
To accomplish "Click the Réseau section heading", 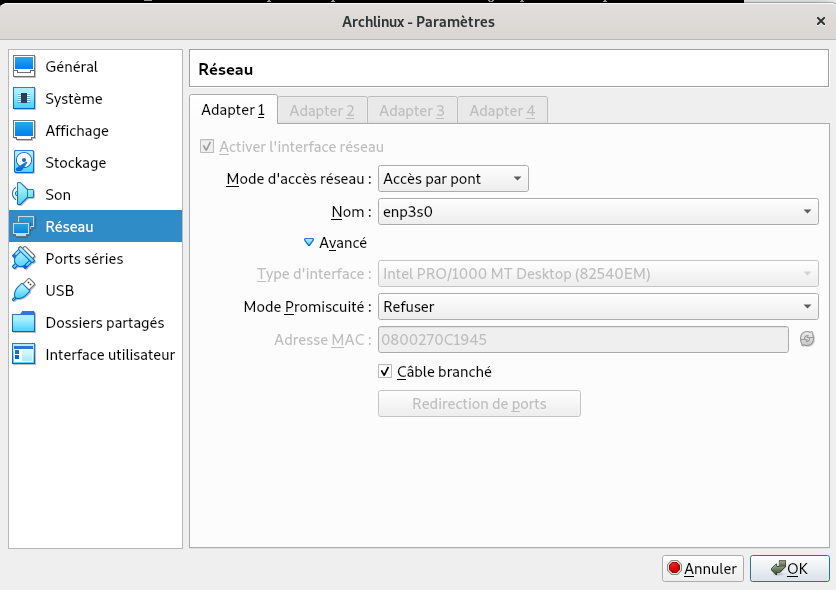I will [226, 69].
